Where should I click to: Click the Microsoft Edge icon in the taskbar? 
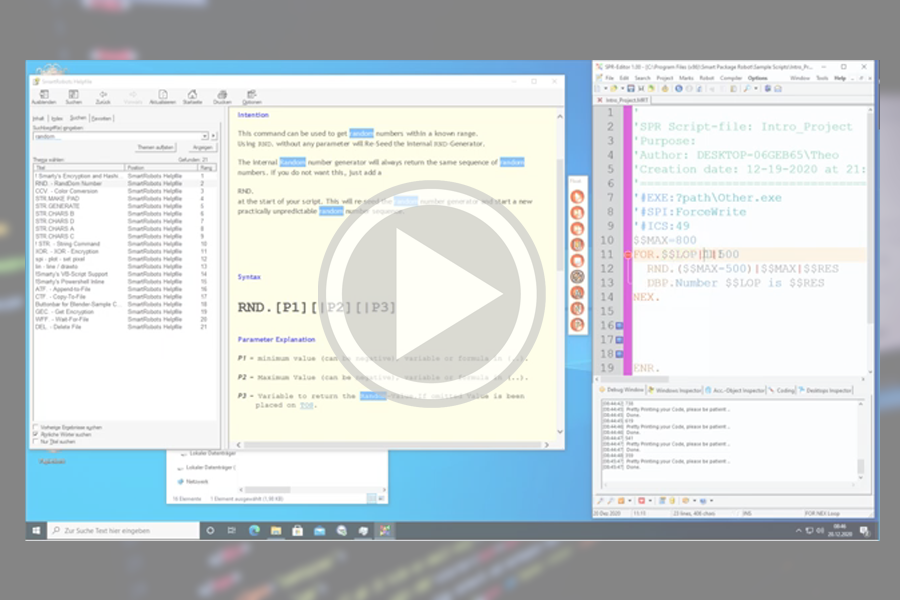(253, 530)
